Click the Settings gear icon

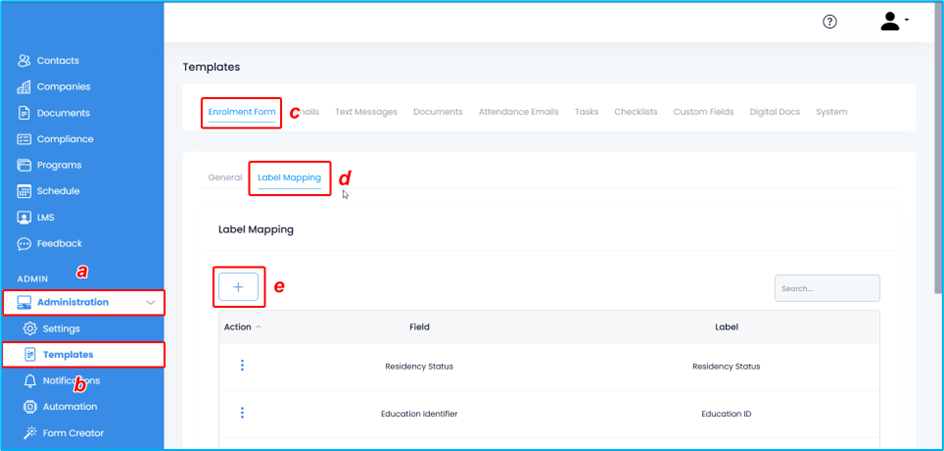[30, 329]
